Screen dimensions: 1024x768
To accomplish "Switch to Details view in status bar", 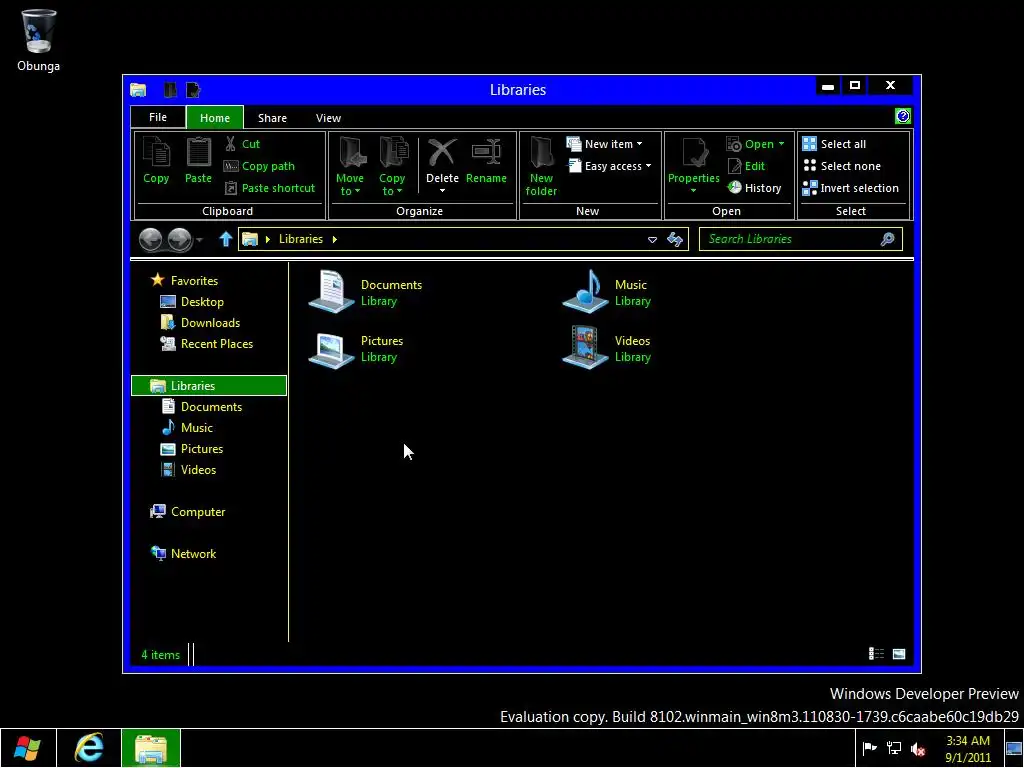I will (x=876, y=654).
